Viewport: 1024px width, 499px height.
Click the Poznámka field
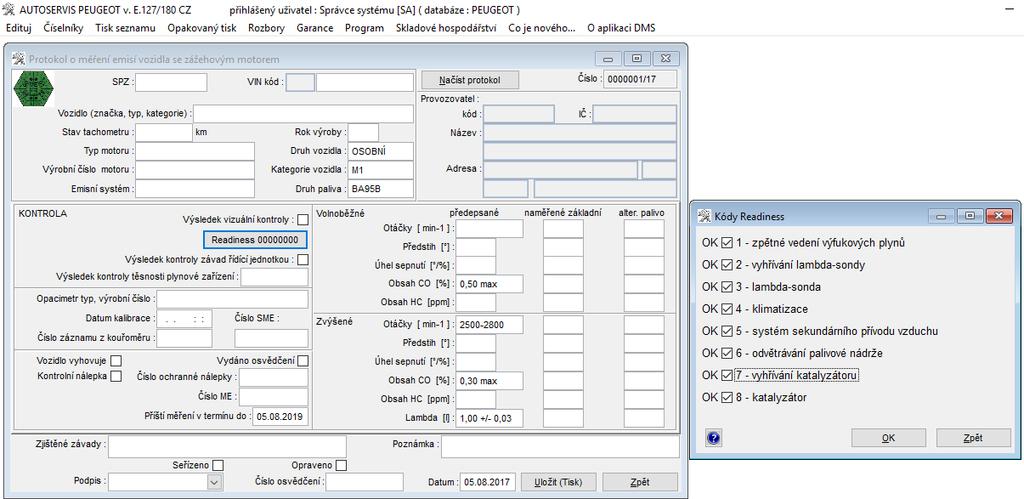(560, 446)
